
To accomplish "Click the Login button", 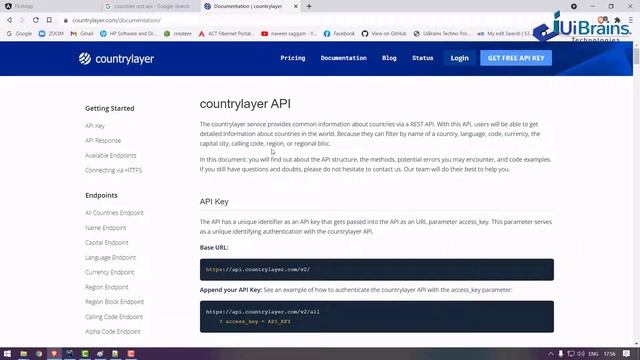I will point(459,58).
